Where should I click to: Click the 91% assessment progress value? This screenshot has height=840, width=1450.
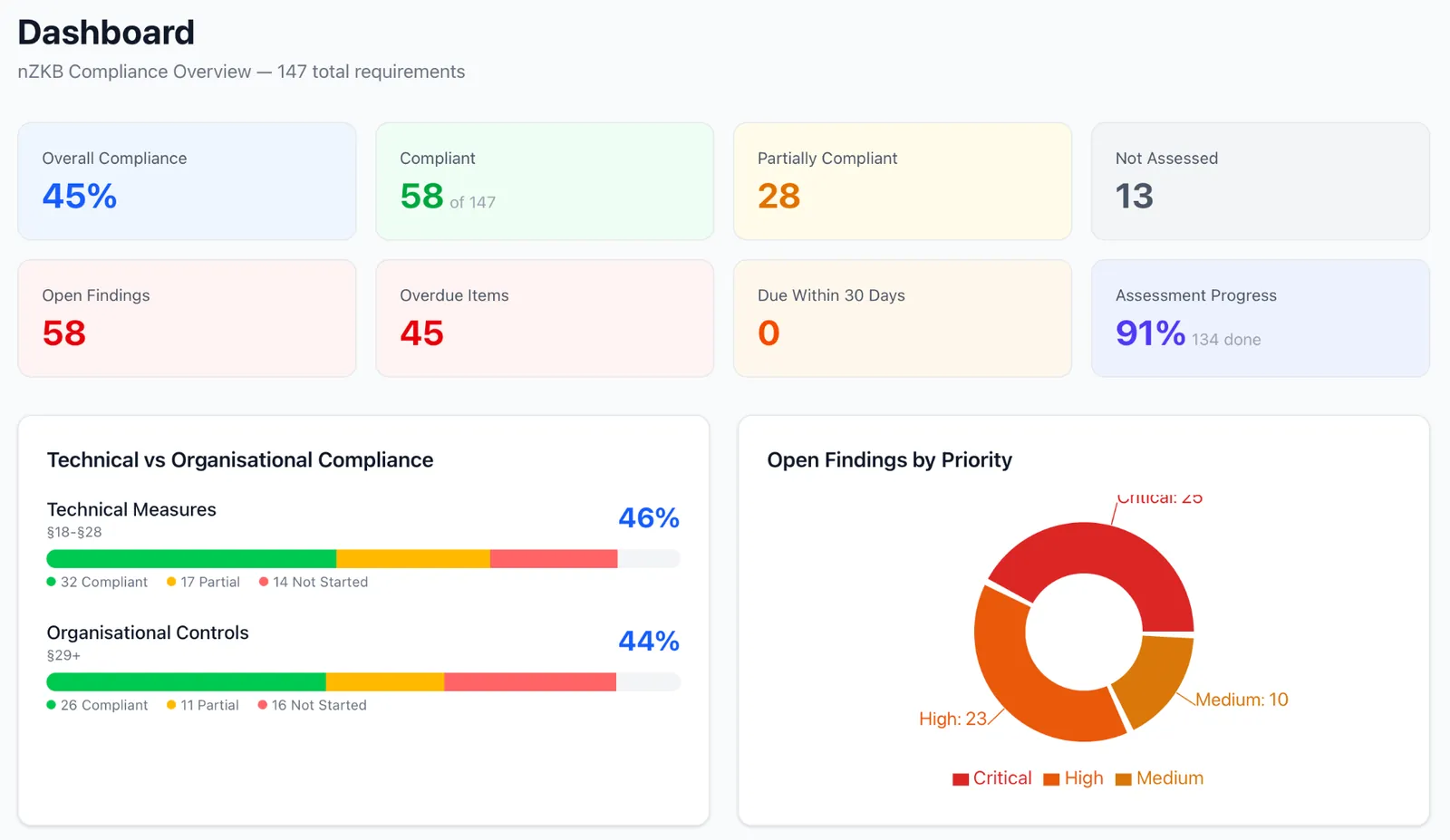click(x=1150, y=333)
